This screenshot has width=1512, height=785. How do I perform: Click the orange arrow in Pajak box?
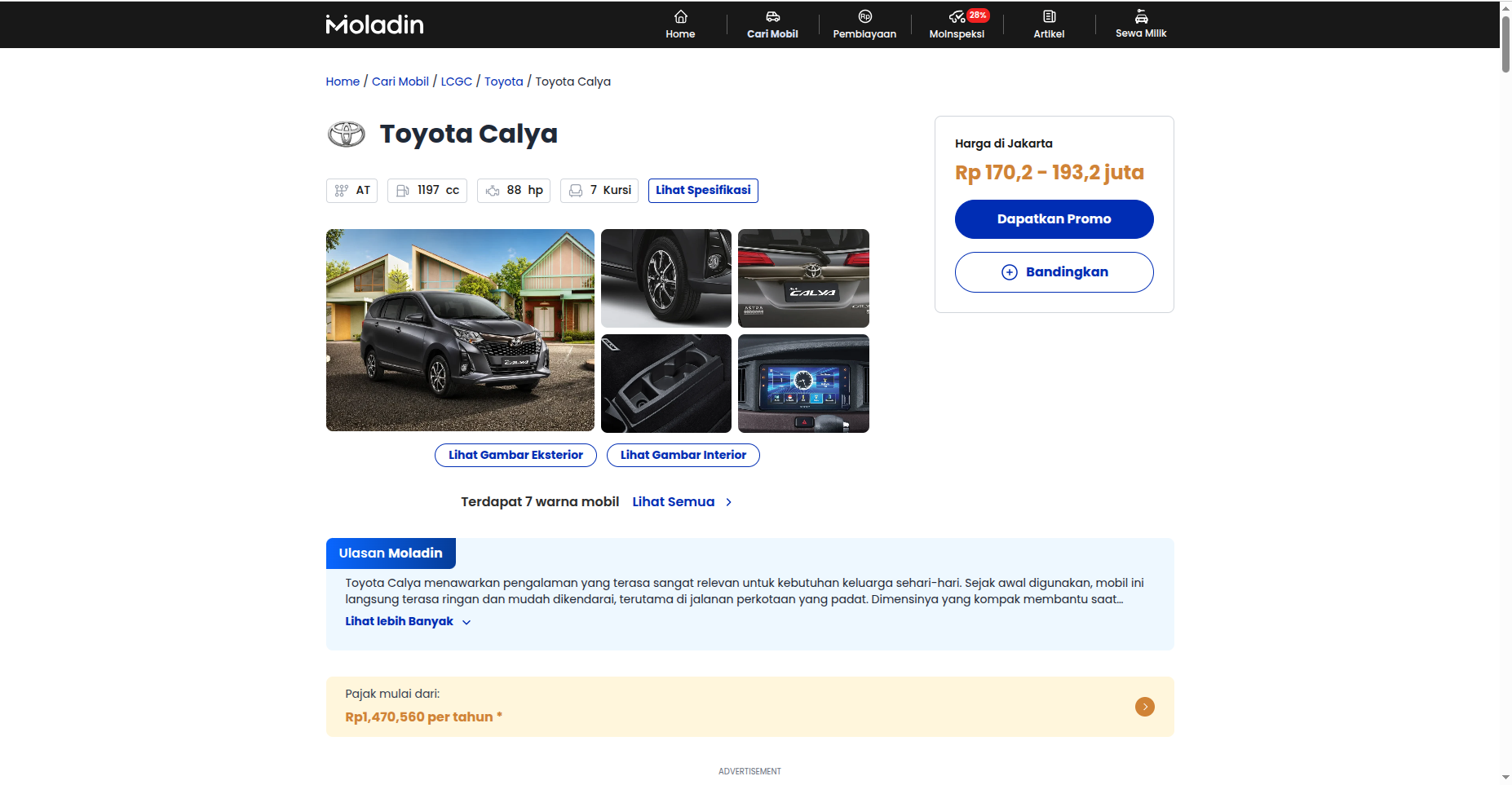(x=1144, y=707)
